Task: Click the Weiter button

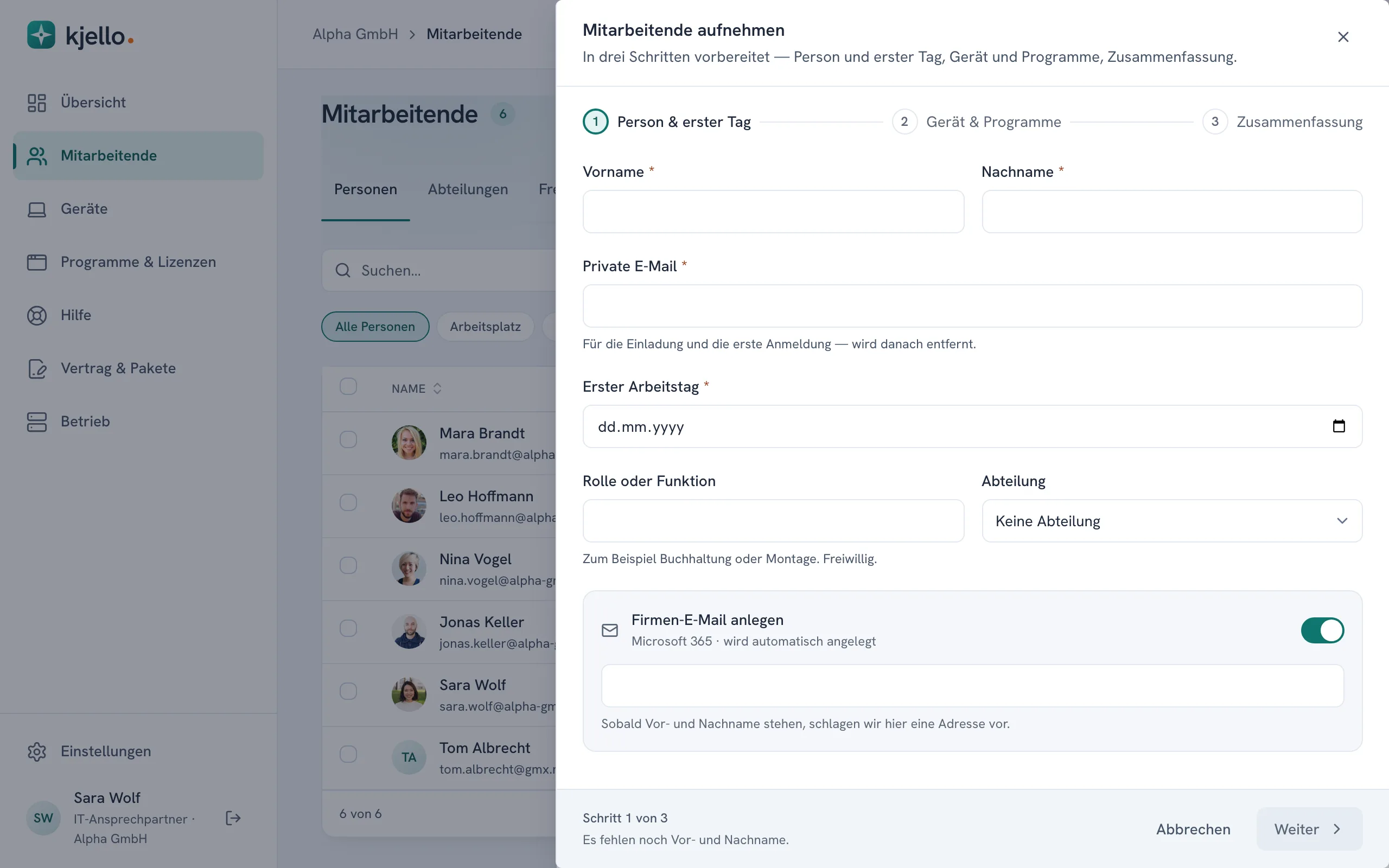Action: pyautogui.click(x=1309, y=829)
